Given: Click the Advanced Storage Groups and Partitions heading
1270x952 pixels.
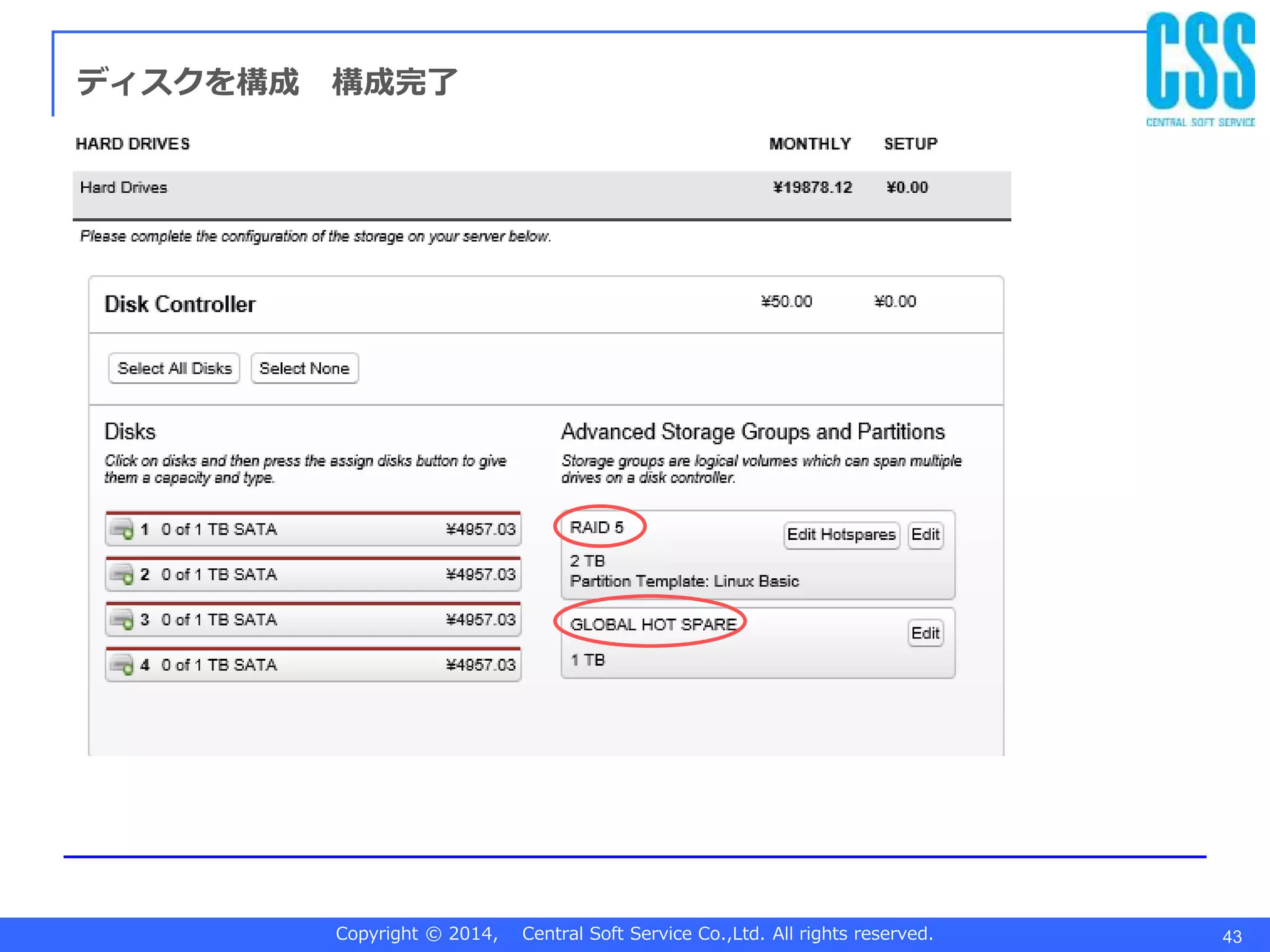Looking at the screenshot, I should point(753,431).
